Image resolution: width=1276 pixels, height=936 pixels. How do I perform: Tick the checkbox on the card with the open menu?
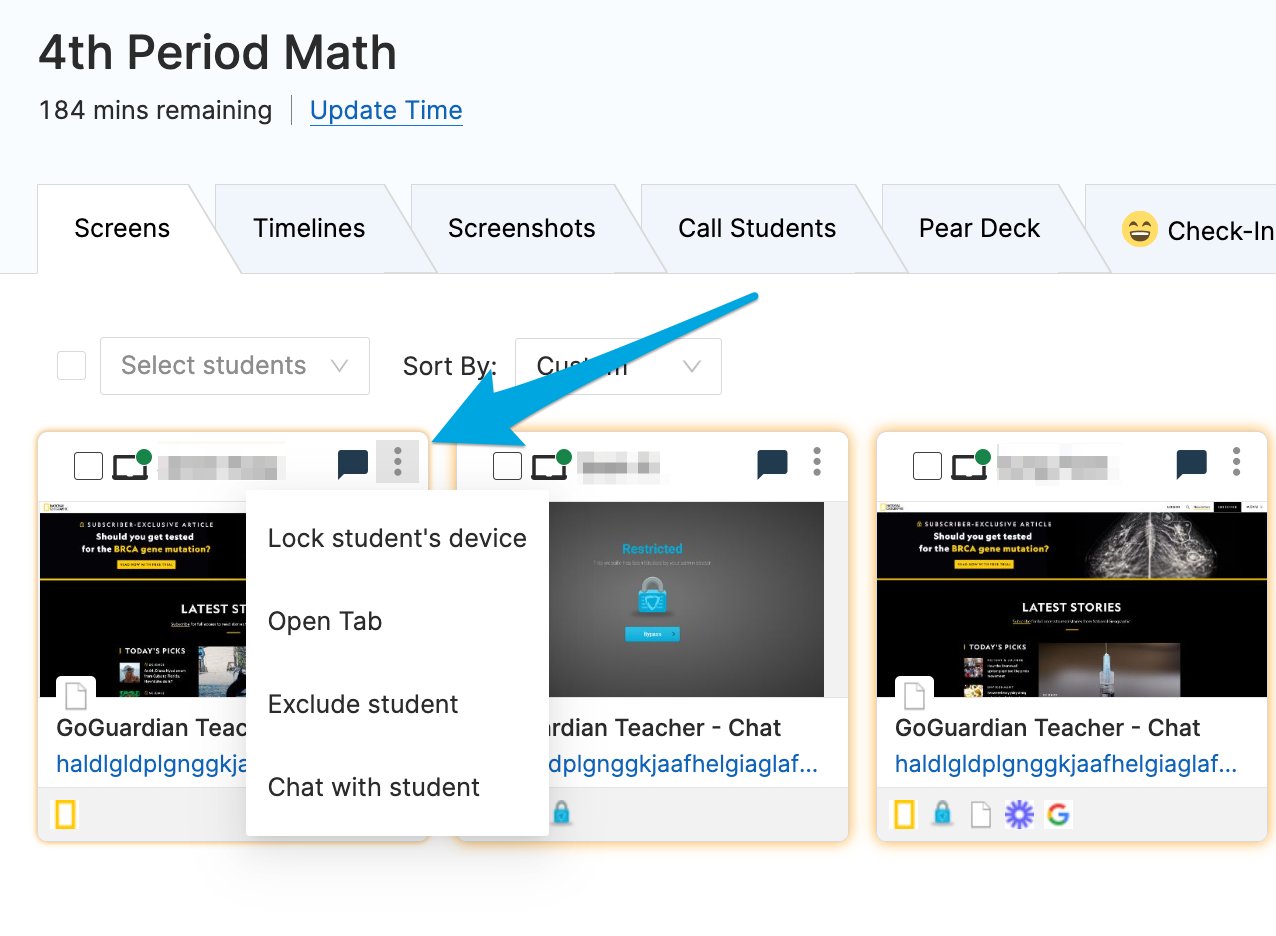[88, 466]
